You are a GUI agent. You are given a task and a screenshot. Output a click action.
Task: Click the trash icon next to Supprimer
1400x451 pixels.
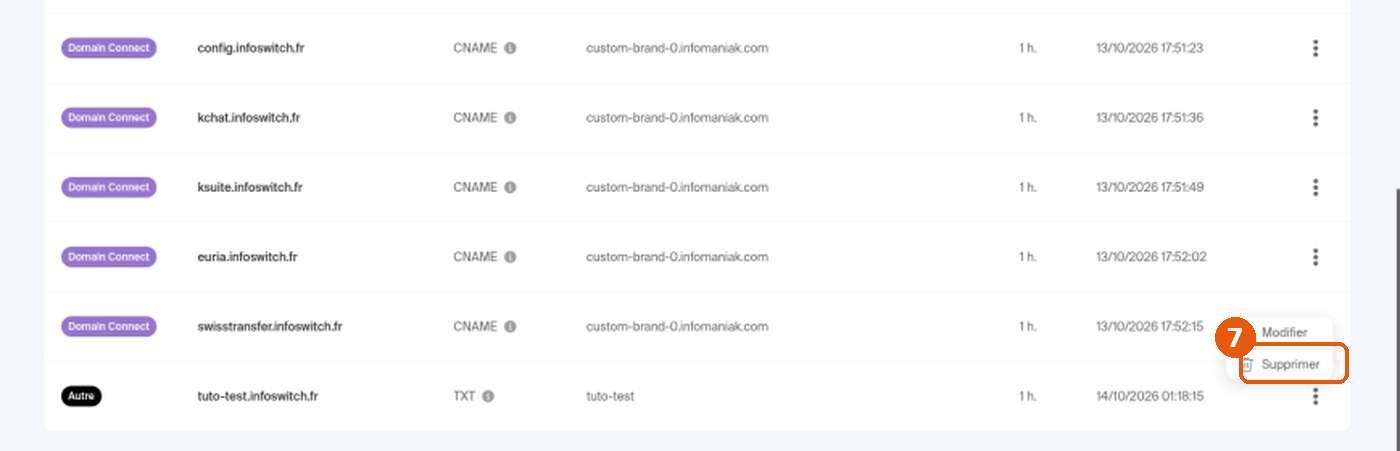pyautogui.click(x=1247, y=365)
